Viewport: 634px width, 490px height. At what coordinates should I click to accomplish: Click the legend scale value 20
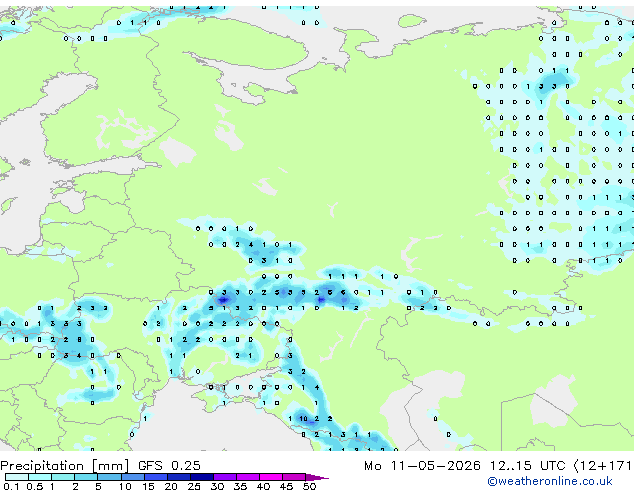(171, 486)
